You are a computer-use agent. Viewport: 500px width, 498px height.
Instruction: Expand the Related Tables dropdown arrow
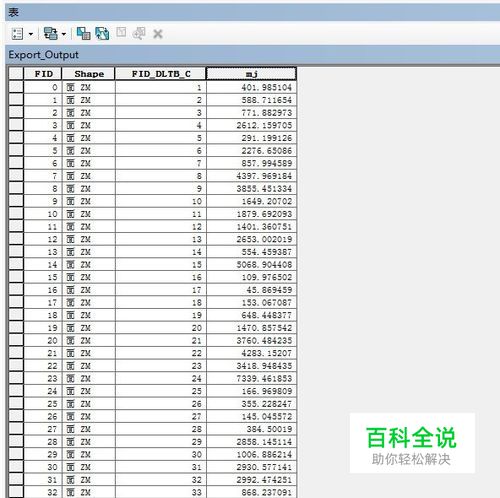click(x=64, y=34)
